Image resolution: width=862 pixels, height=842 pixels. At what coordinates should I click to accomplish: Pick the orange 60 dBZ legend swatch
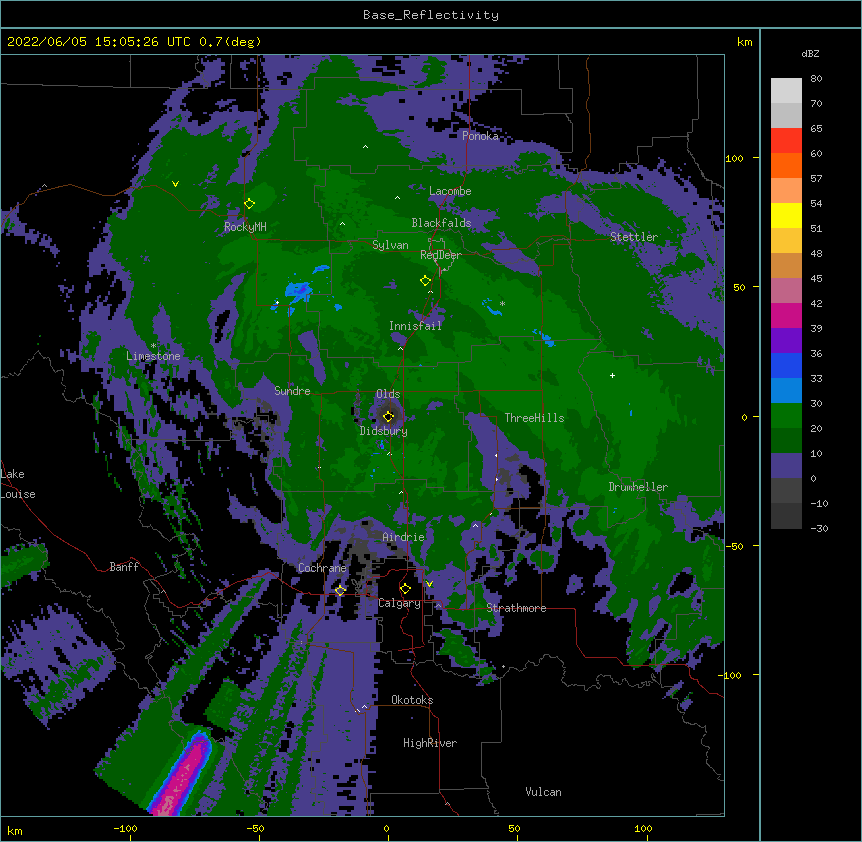(786, 165)
